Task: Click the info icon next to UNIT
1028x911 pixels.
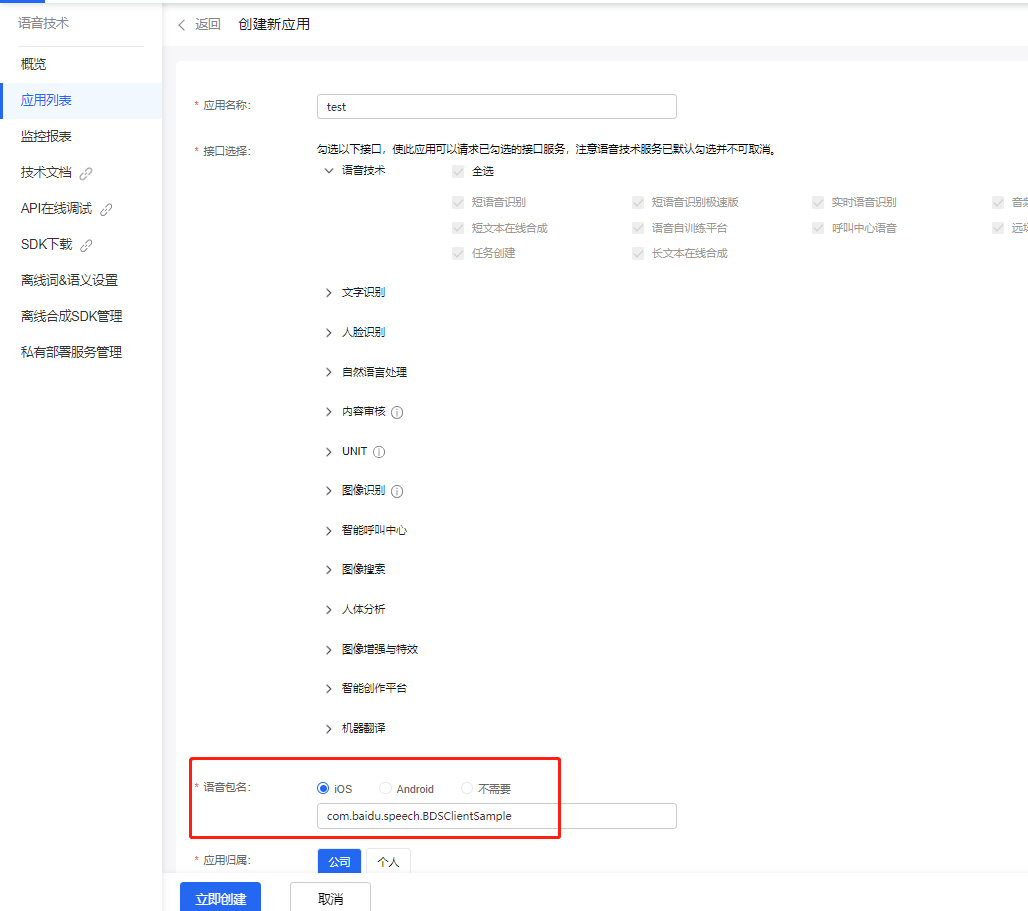Action: [x=379, y=452]
